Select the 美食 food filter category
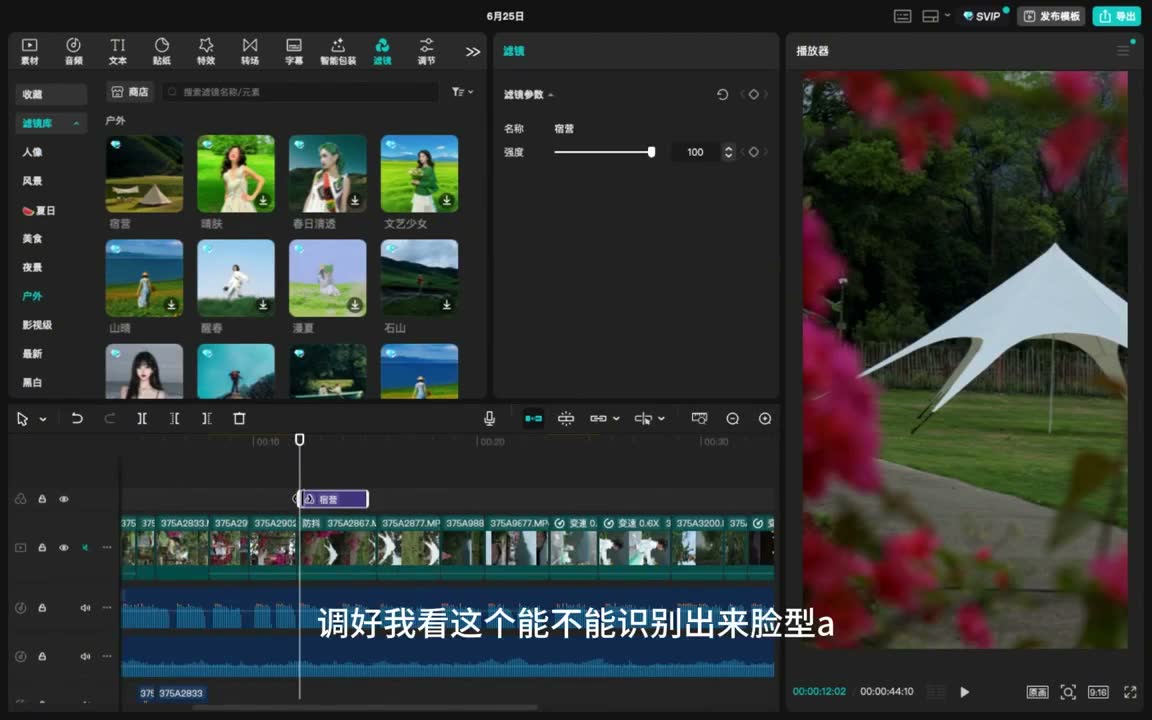 point(32,238)
